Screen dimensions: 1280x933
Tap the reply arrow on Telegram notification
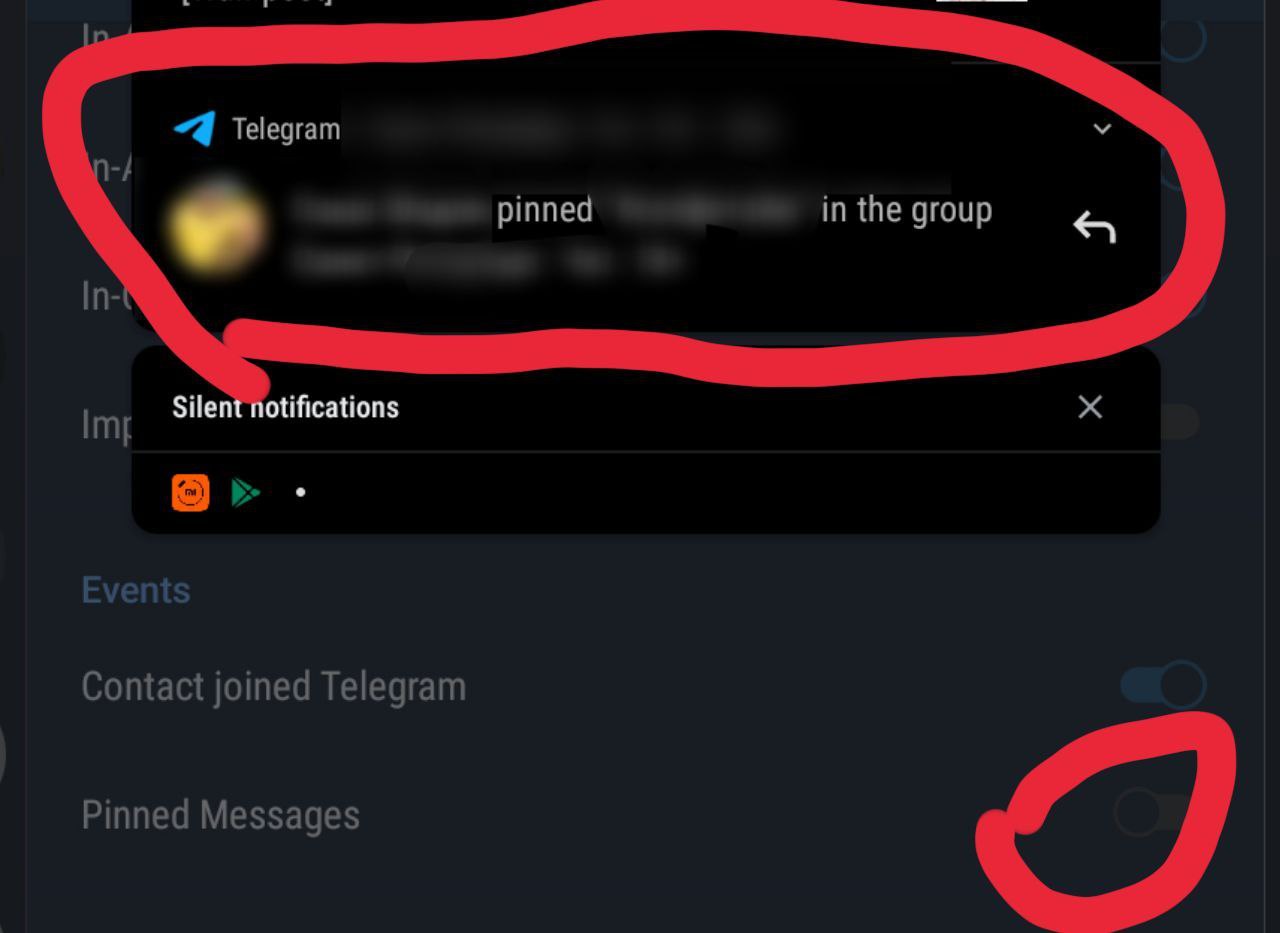click(x=1094, y=229)
